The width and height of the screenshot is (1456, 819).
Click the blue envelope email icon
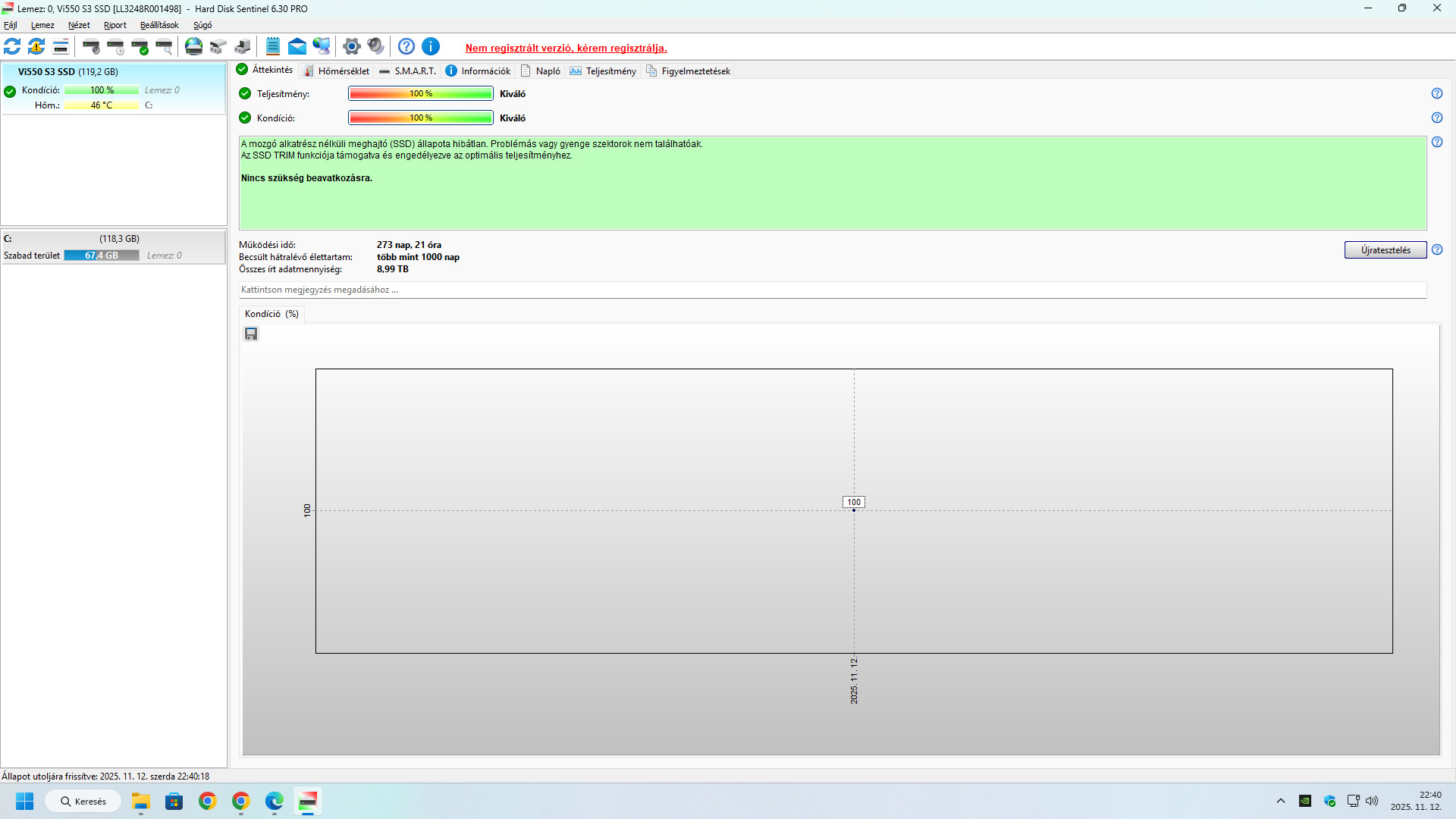coord(297,47)
